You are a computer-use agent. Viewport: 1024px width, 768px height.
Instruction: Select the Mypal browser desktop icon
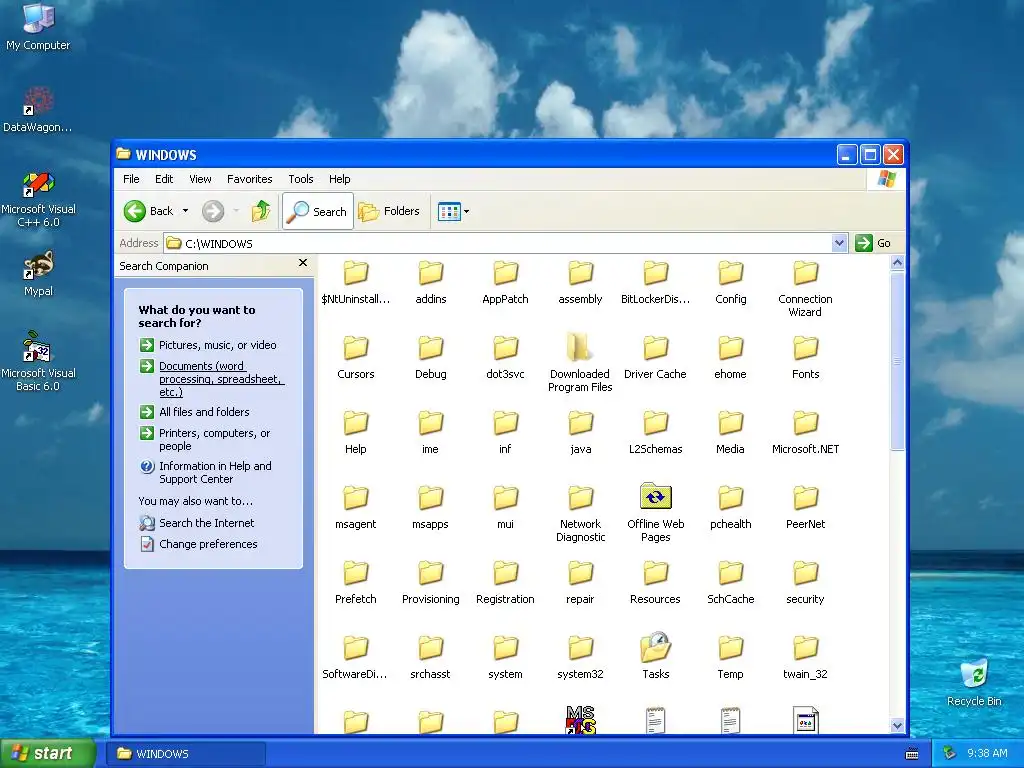pos(38,274)
